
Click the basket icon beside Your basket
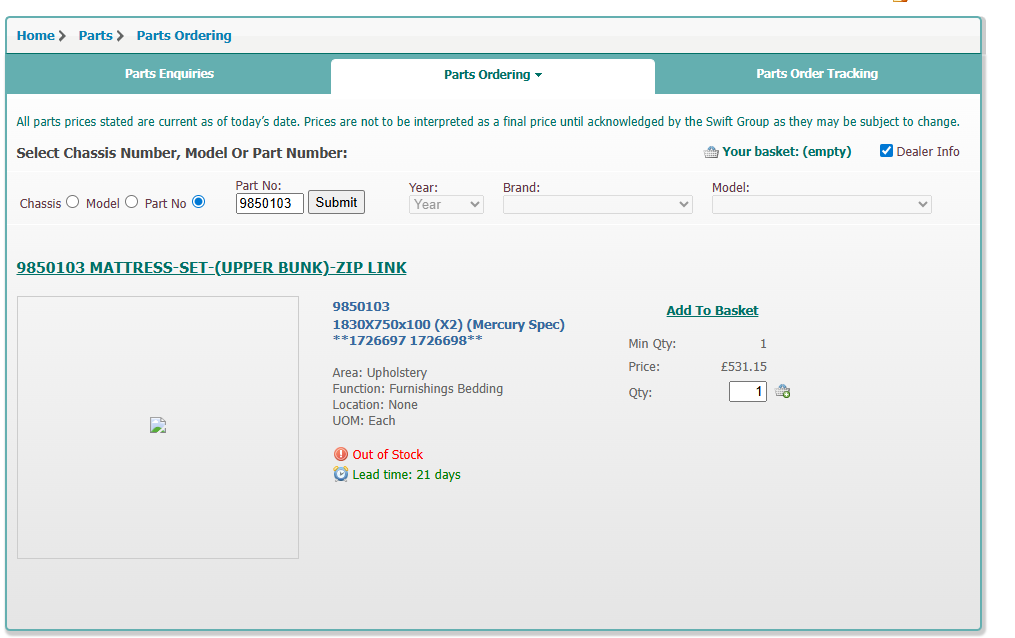[711, 152]
